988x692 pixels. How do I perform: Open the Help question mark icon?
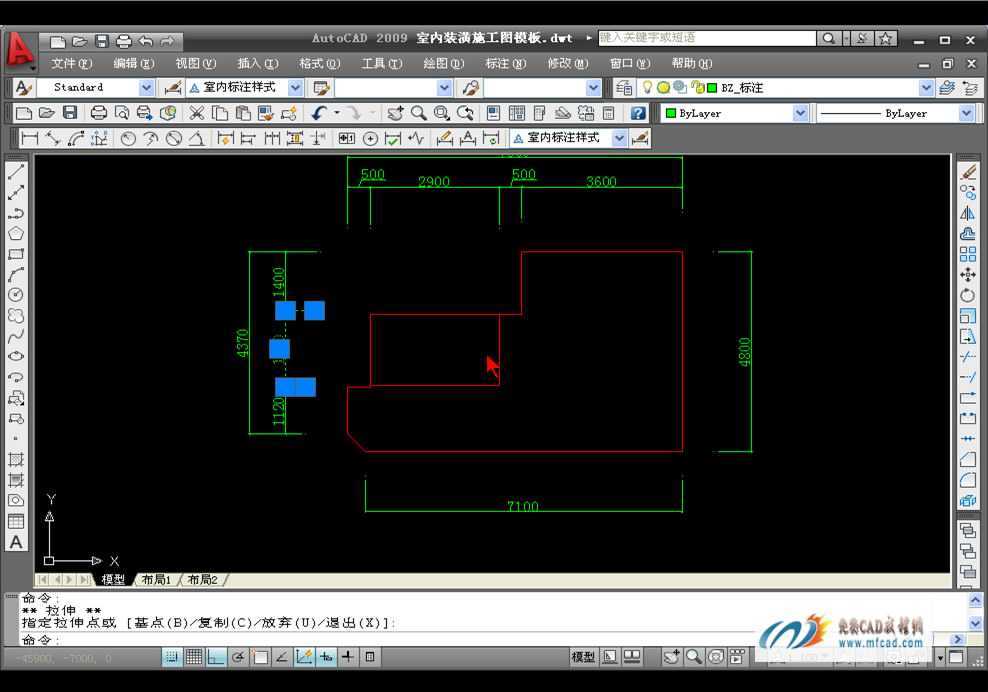point(638,113)
